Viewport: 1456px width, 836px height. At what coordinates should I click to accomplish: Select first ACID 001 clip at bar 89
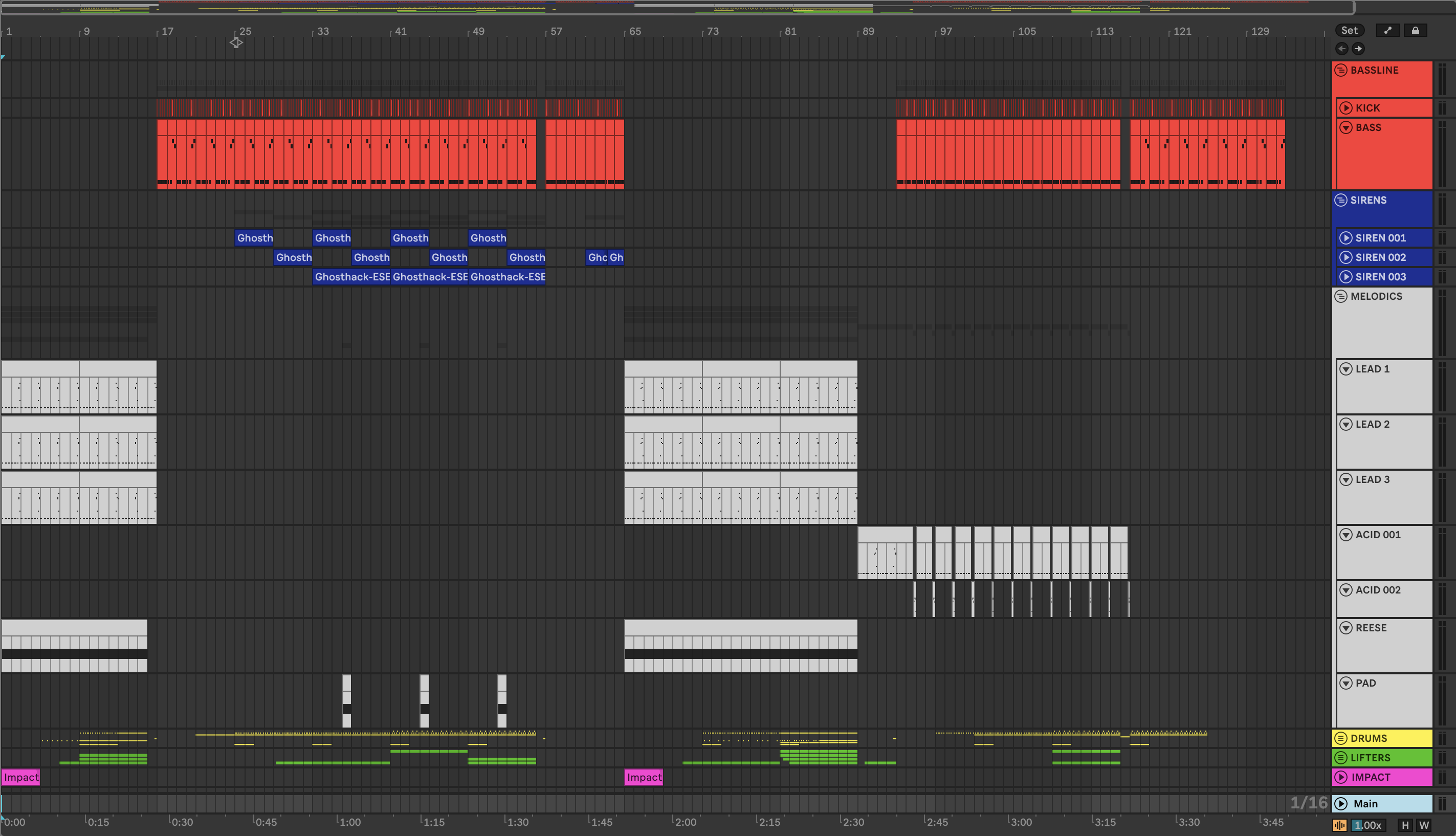point(885,553)
